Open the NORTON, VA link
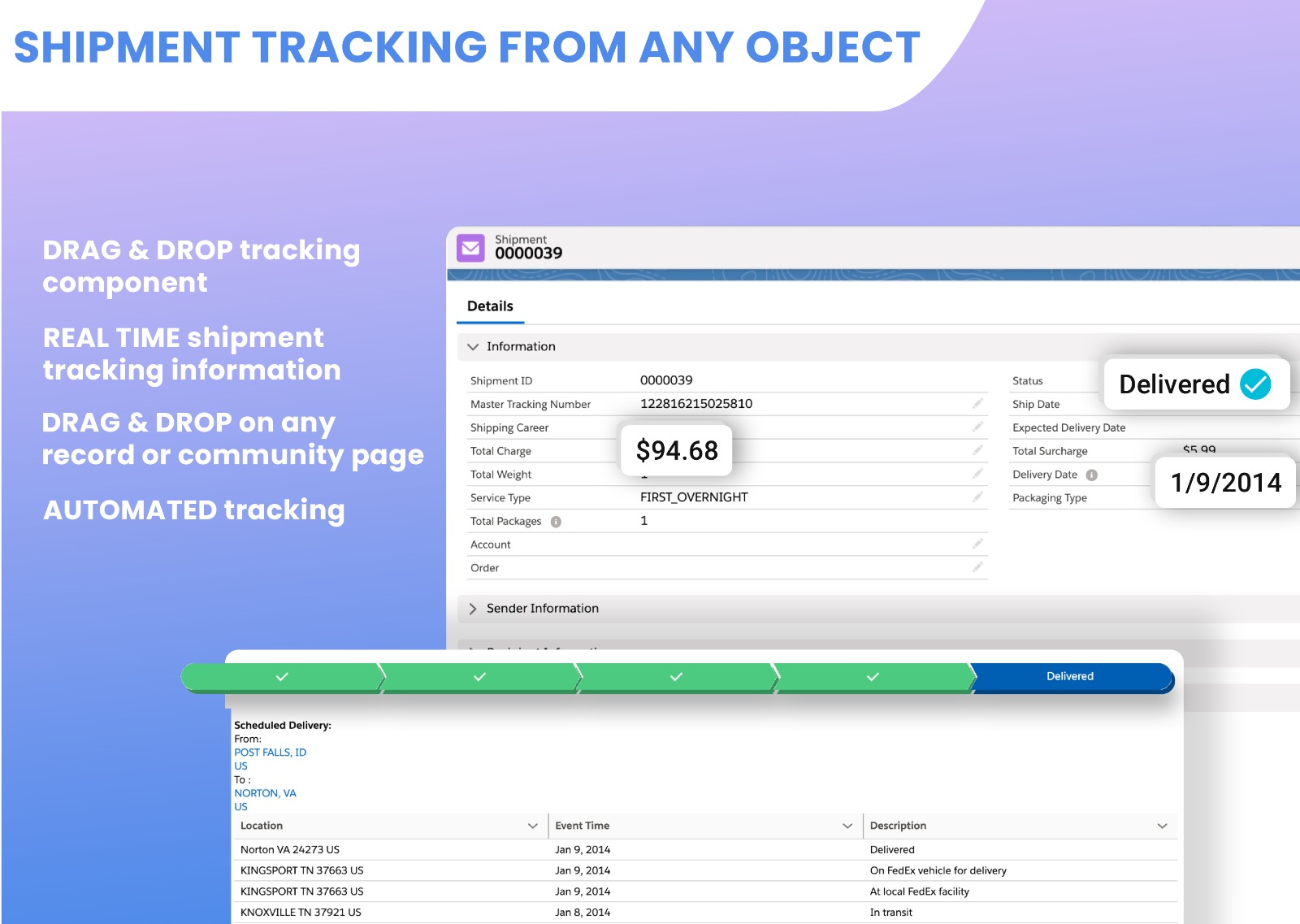The height and width of the screenshot is (924, 1300). click(265, 793)
